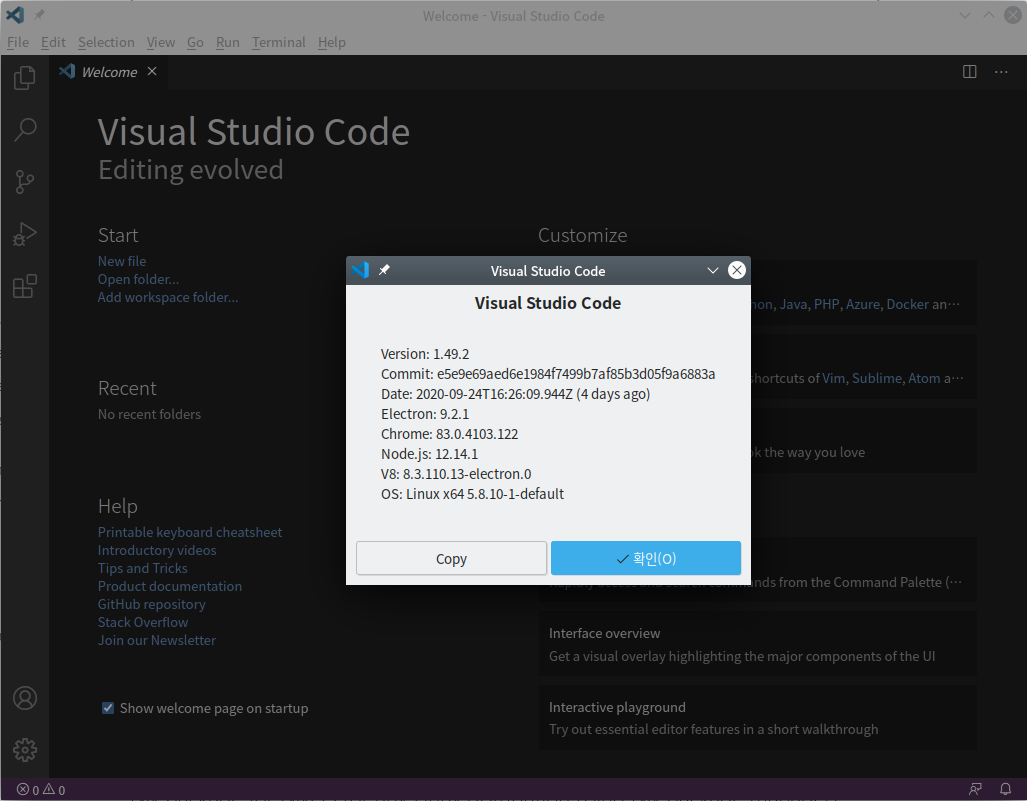The image size is (1027, 801).
Task: Open the feedback icon in status bar
Action: [975, 789]
